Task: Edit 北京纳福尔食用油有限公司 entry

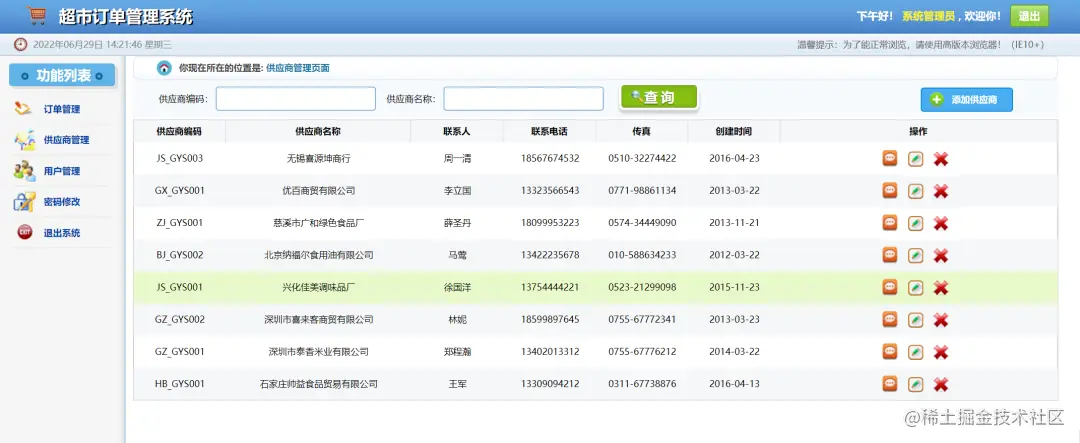Action: (915, 256)
